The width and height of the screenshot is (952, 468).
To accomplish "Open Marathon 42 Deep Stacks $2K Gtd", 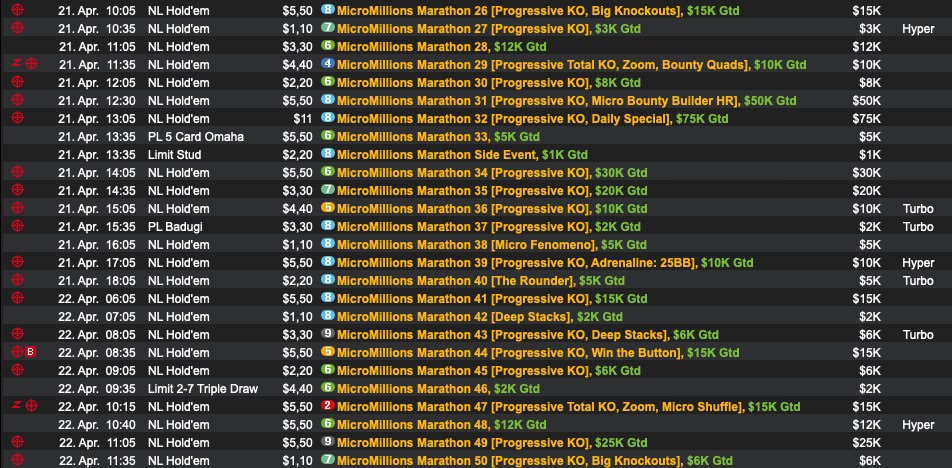I will (480, 317).
